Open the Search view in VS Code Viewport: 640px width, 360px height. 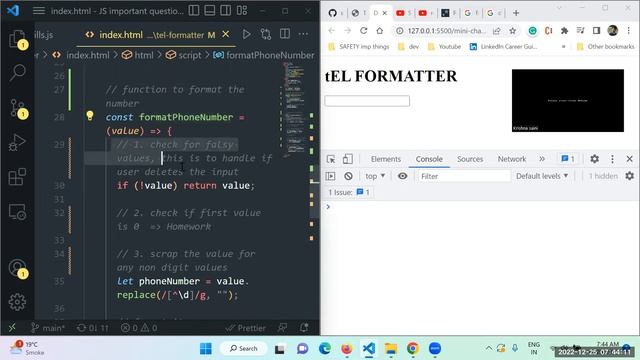pyautogui.click(x=17, y=73)
